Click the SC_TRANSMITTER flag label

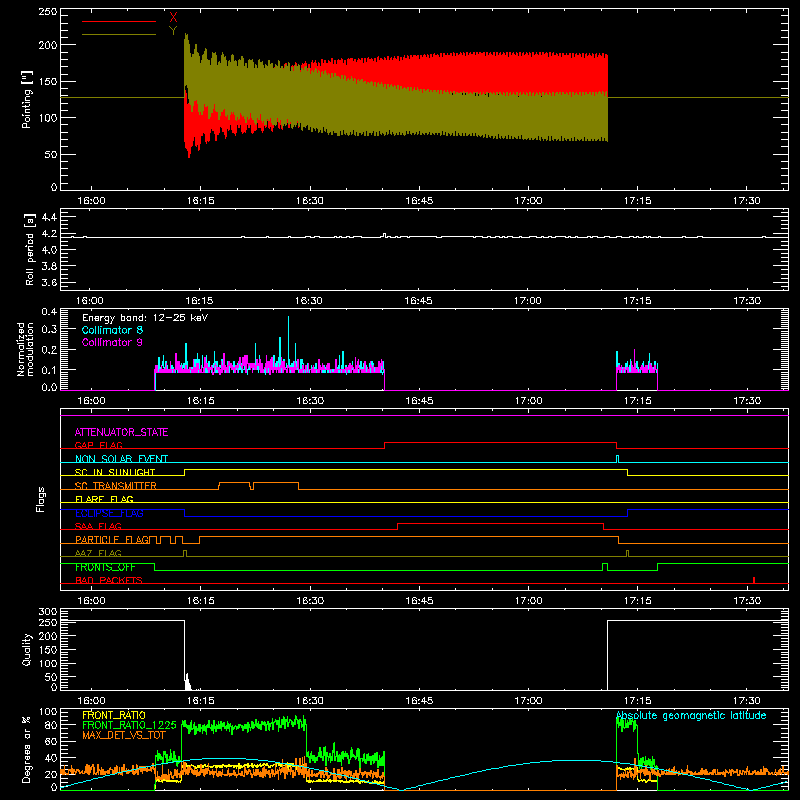(115, 486)
